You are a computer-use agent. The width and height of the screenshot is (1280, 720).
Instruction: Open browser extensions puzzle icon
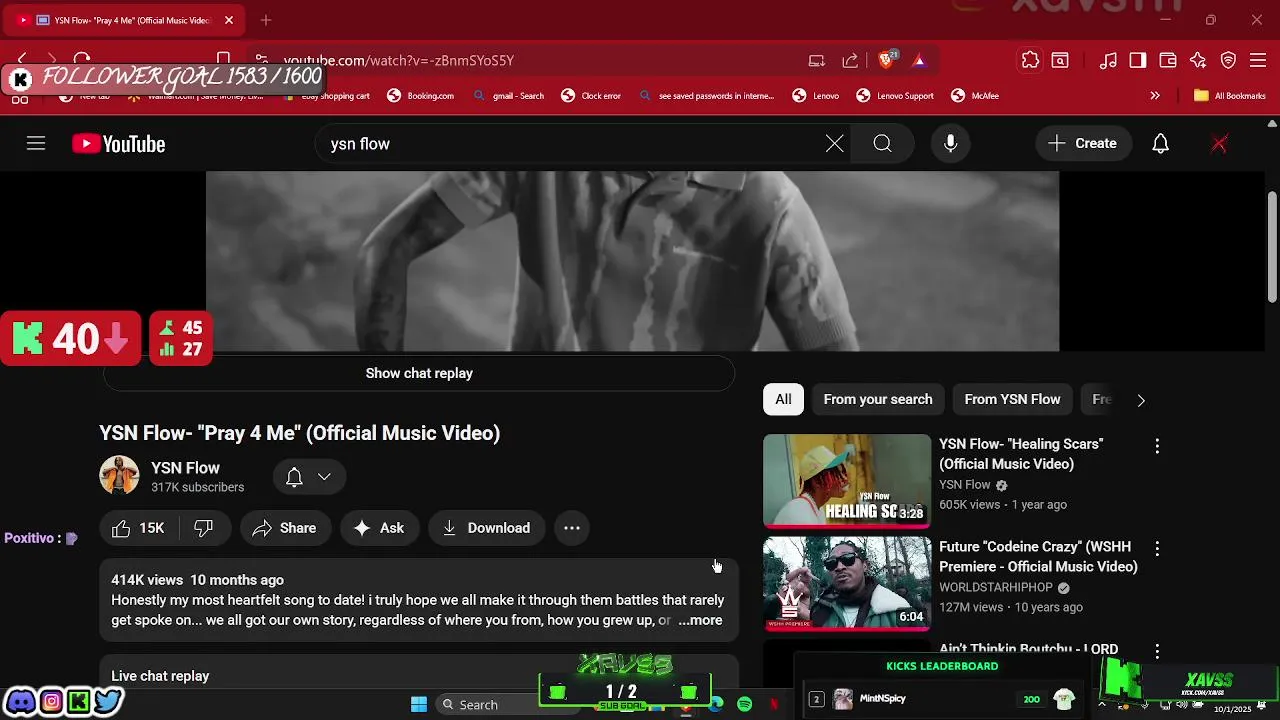[1030, 60]
